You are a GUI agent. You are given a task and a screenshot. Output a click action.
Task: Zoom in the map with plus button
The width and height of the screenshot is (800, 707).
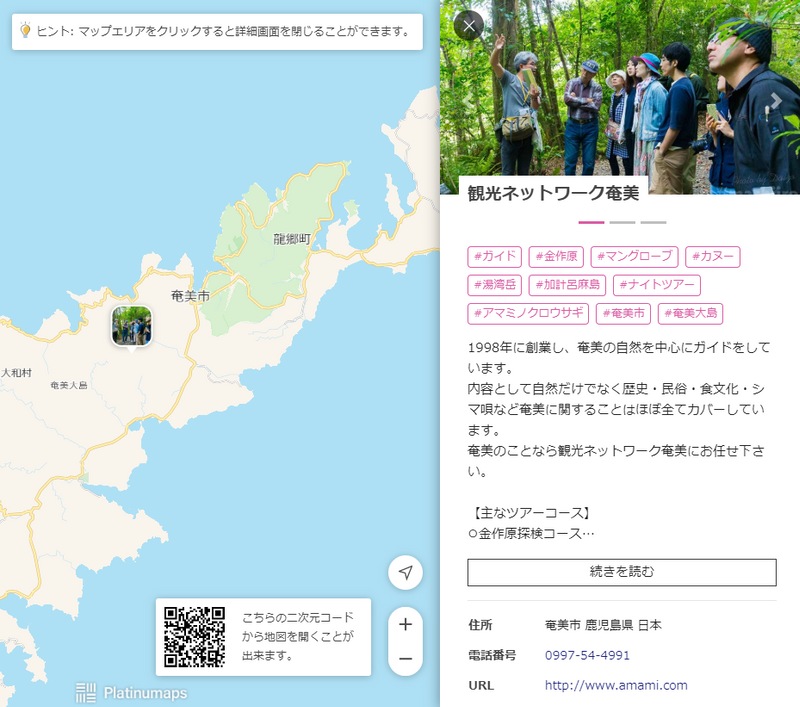tap(405, 624)
